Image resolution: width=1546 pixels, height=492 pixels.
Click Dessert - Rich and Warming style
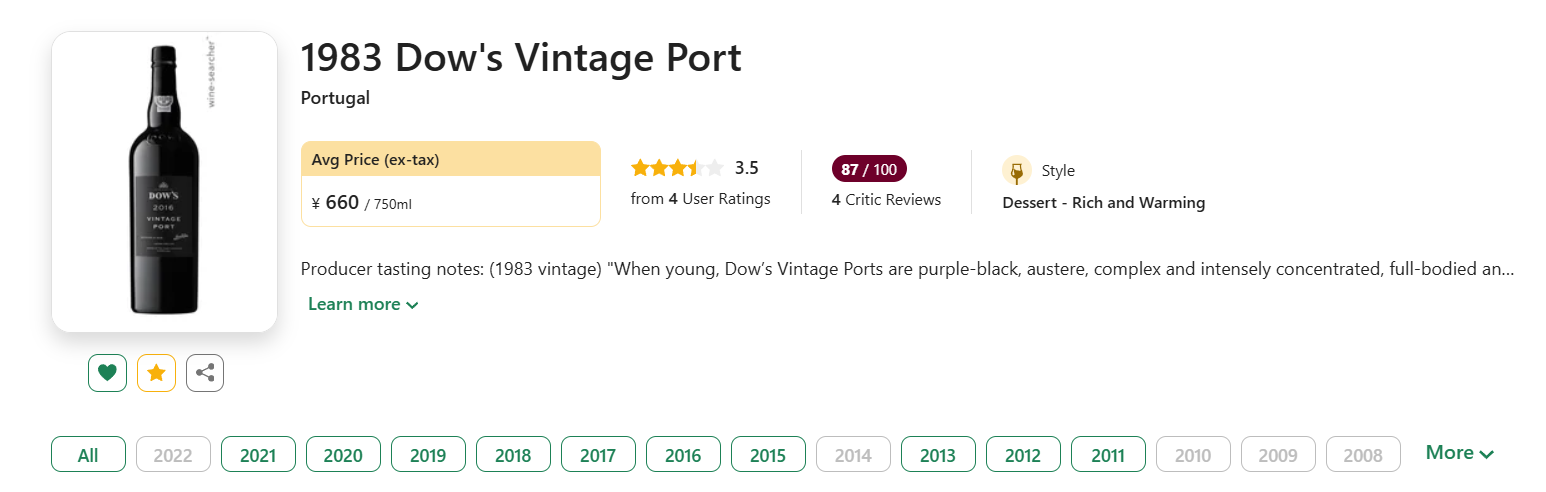click(x=1104, y=203)
